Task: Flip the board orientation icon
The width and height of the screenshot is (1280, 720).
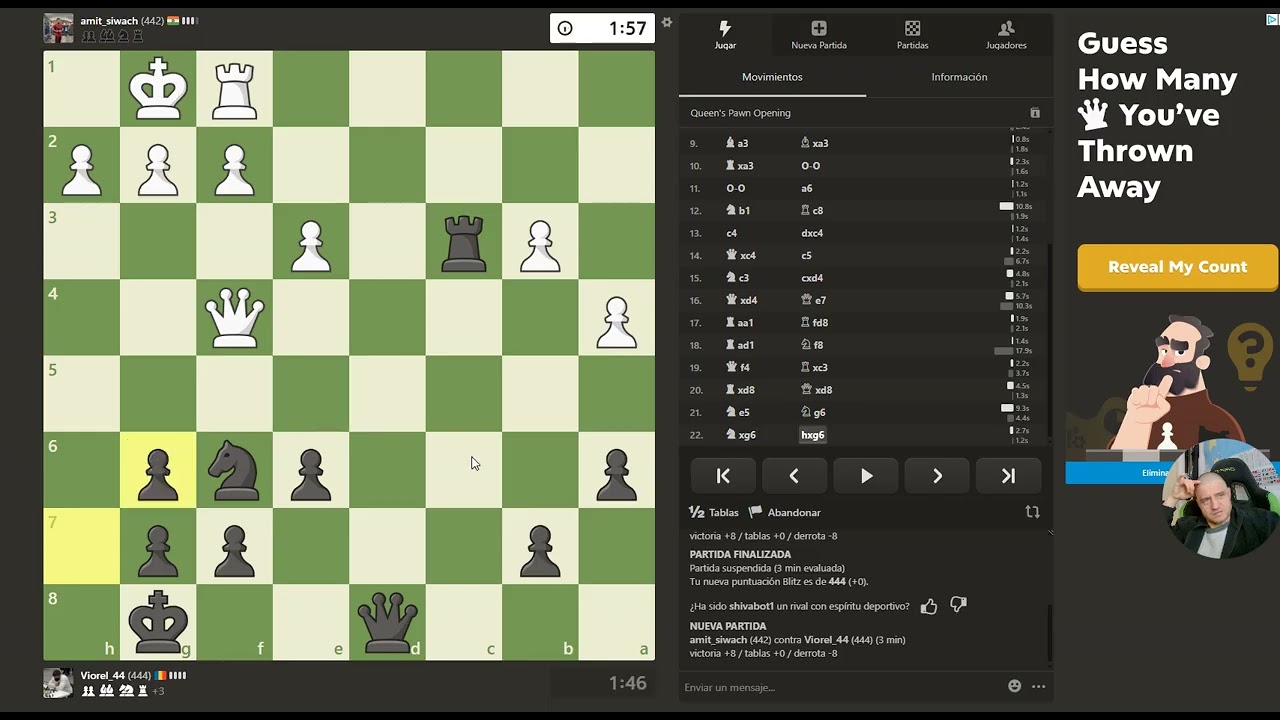Action: pos(1032,512)
